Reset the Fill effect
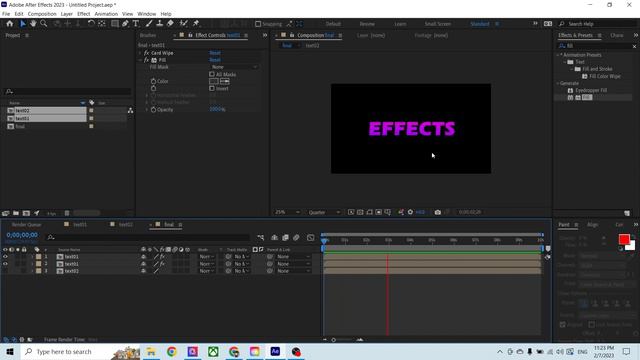Image resolution: width=640 pixels, height=360 pixels. tap(215, 60)
